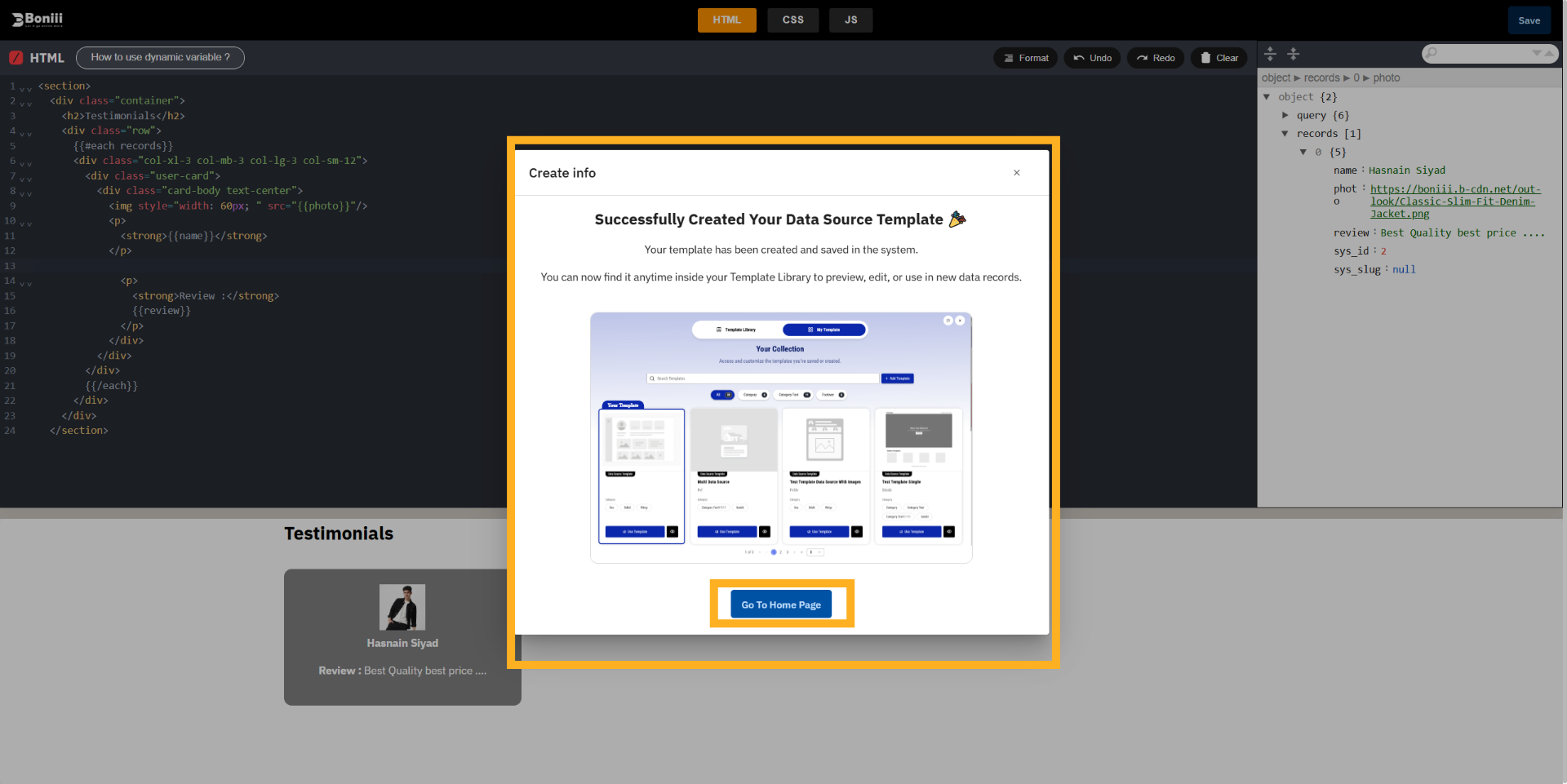Click the Testimonials heading in preview
Image resolution: width=1567 pixels, height=784 pixels.
(339, 534)
